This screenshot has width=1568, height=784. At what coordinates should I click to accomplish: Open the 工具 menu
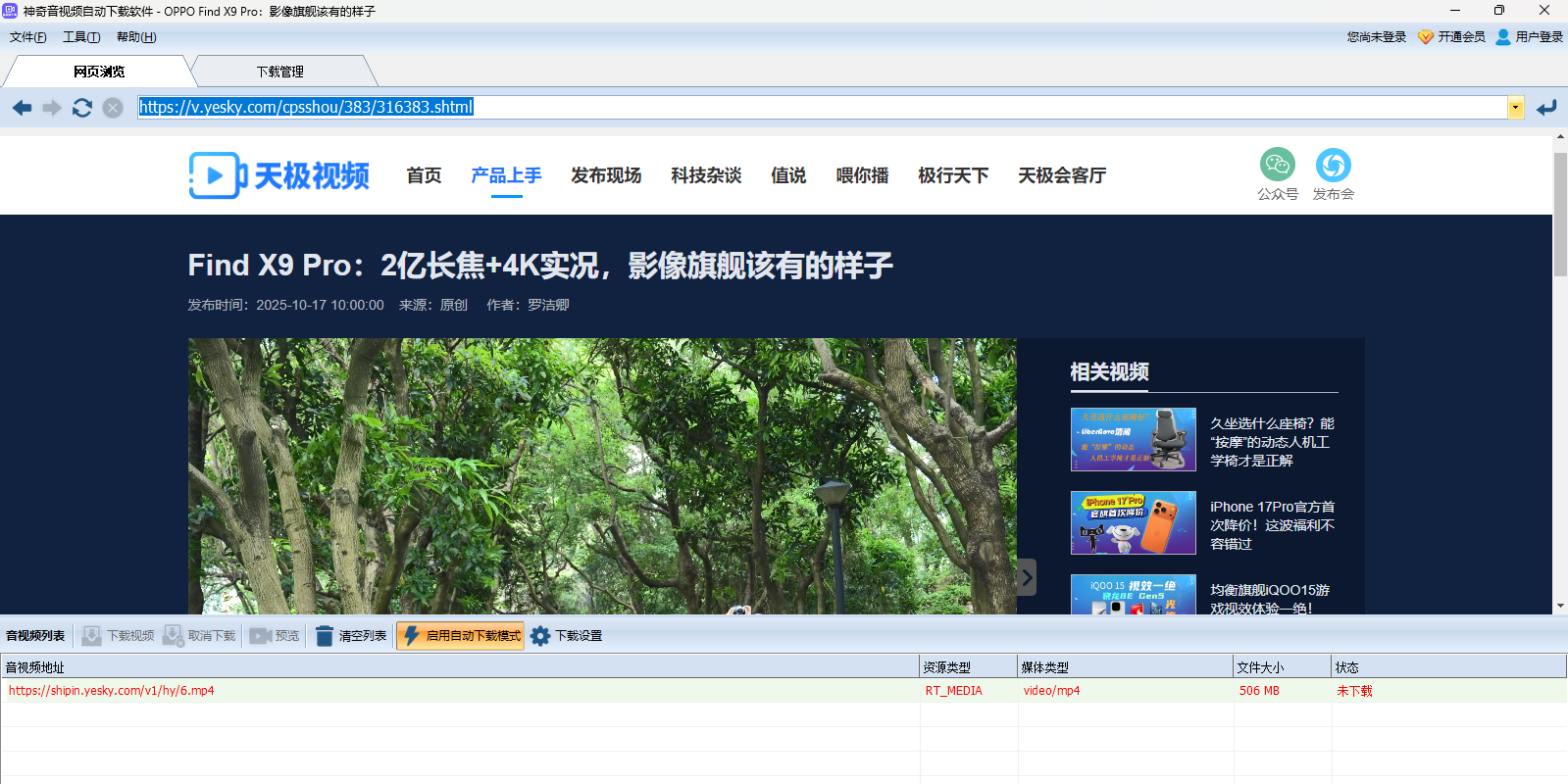tap(80, 37)
